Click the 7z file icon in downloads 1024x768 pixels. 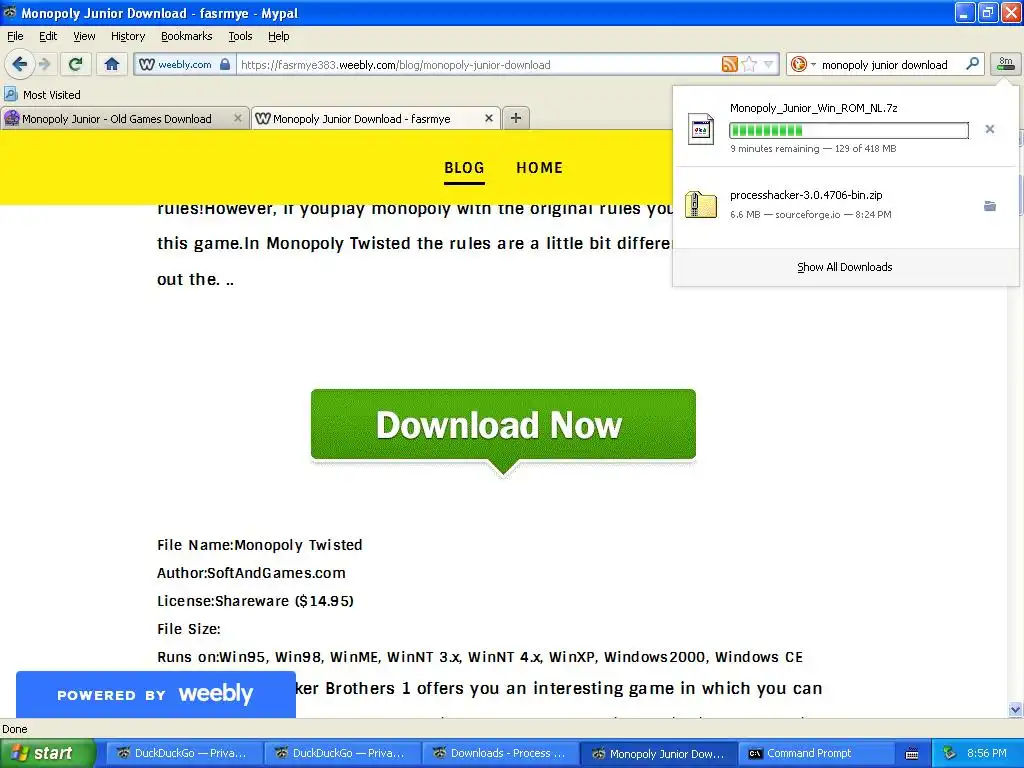701,129
